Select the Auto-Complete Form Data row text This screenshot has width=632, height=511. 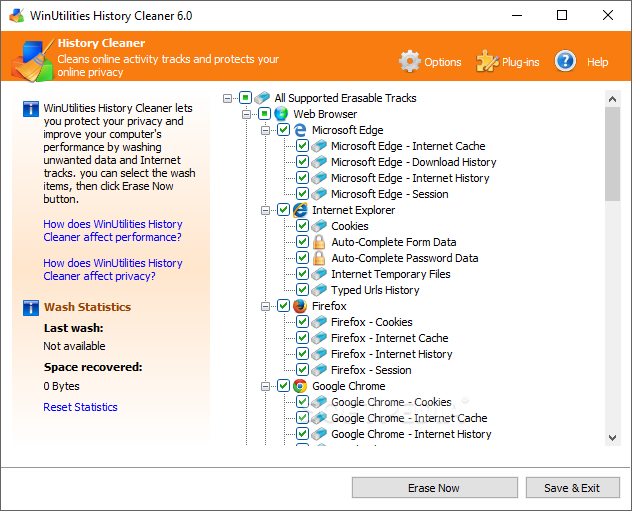[x=394, y=242]
